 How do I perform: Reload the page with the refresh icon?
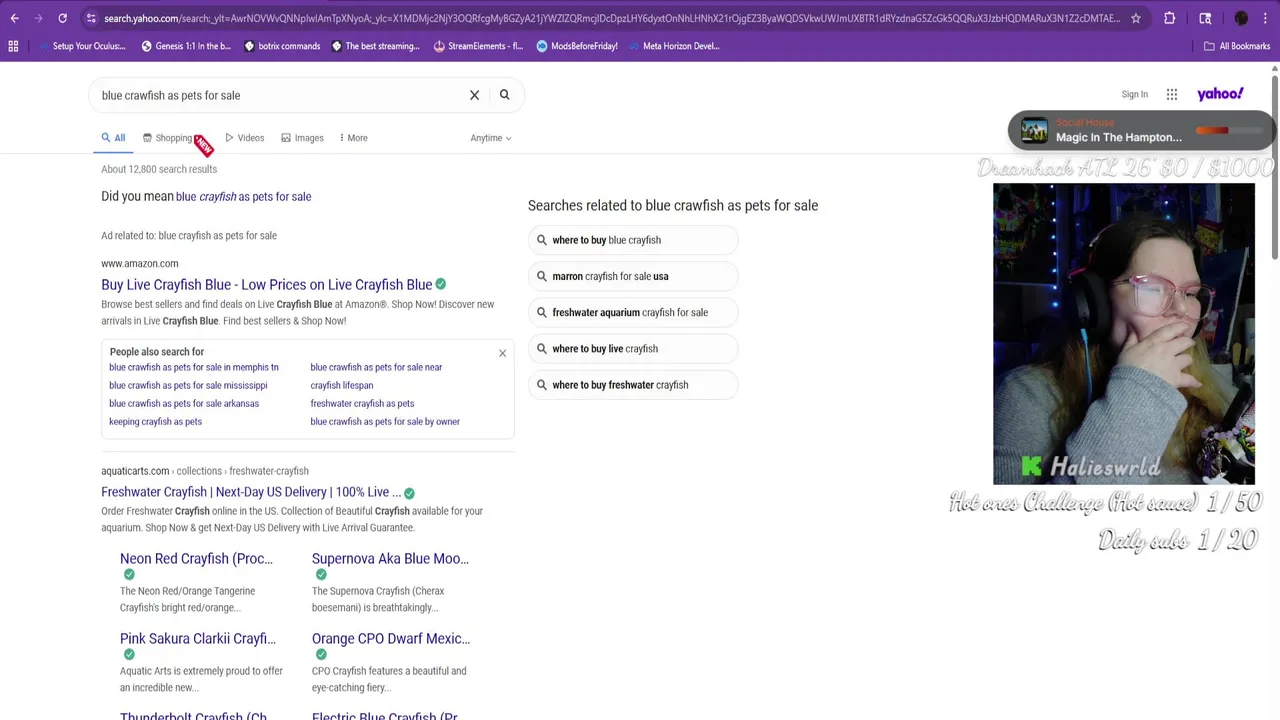pyautogui.click(x=62, y=18)
